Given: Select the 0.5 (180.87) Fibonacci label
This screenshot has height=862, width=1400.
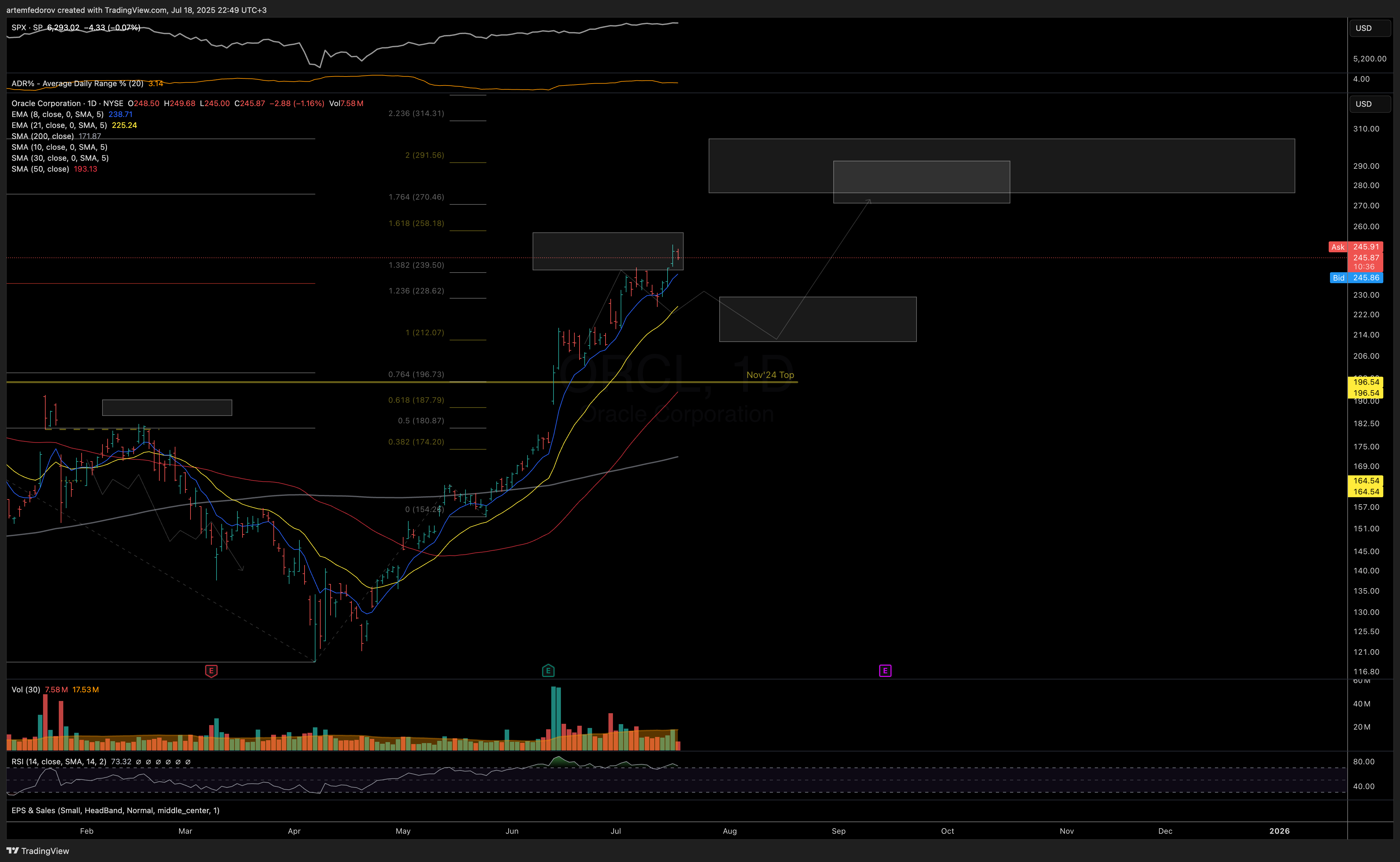Looking at the screenshot, I should click(x=421, y=420).
